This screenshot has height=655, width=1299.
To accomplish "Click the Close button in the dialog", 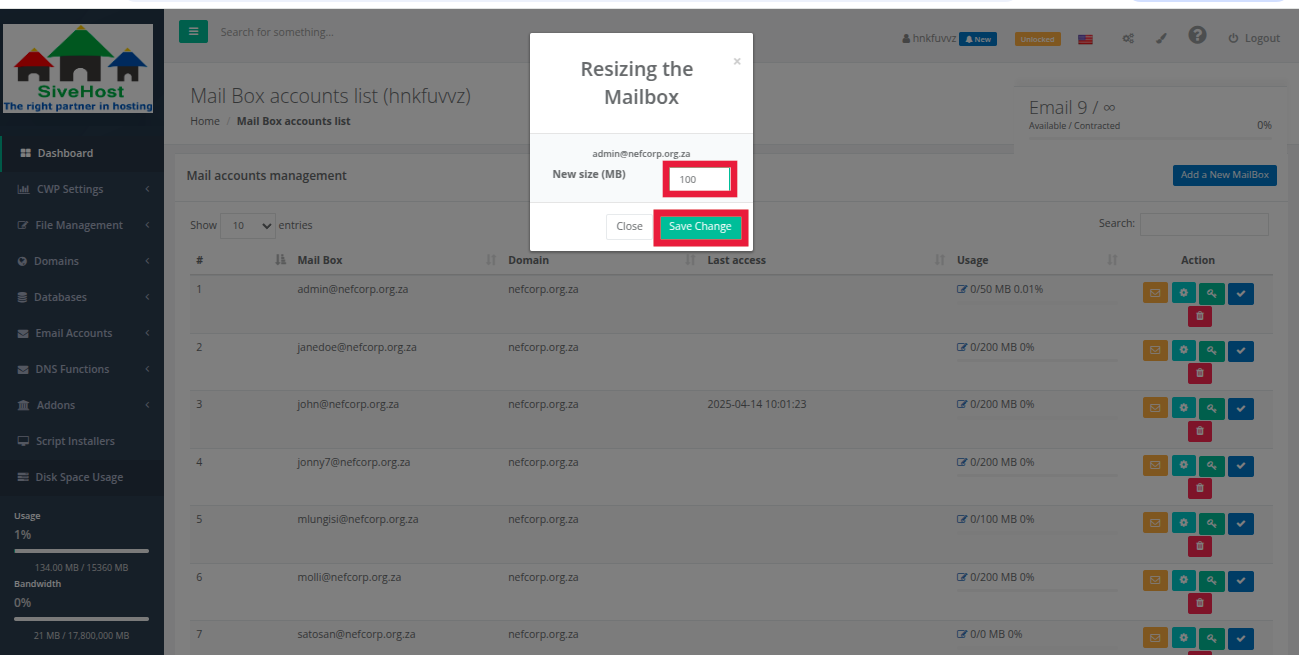I will pyautogui.click(x=629, y=227).
